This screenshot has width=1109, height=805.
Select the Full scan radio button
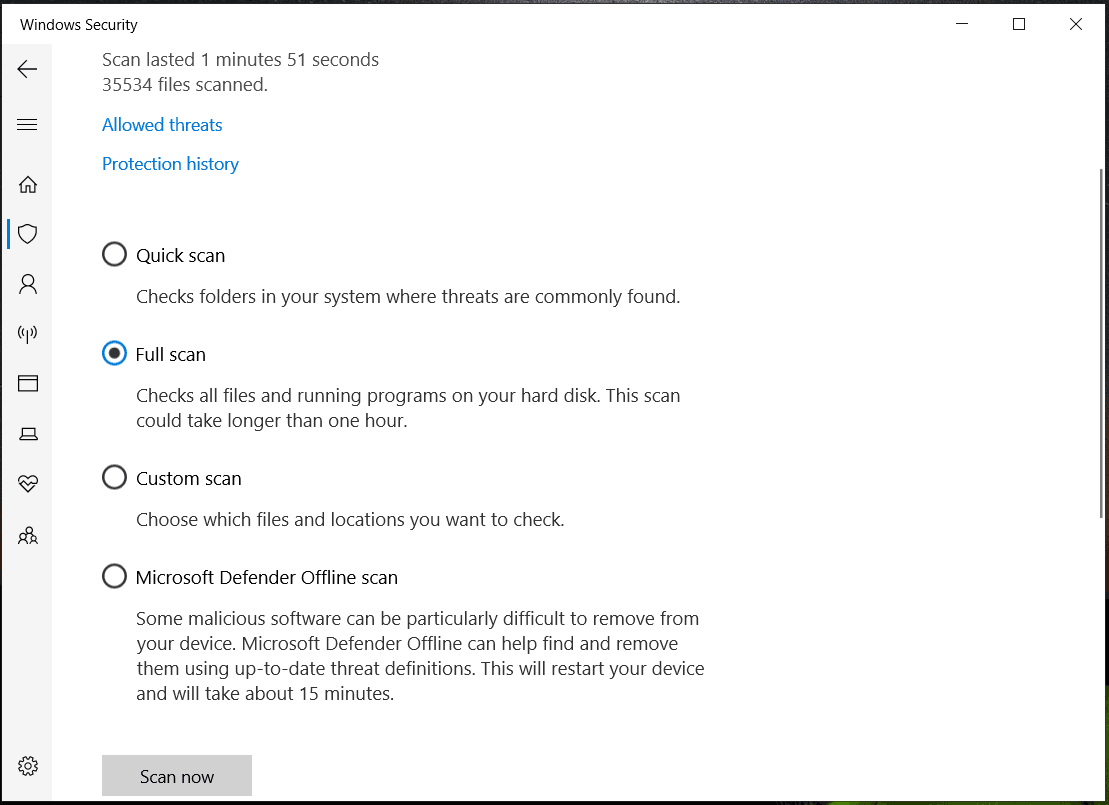point(115,354)
